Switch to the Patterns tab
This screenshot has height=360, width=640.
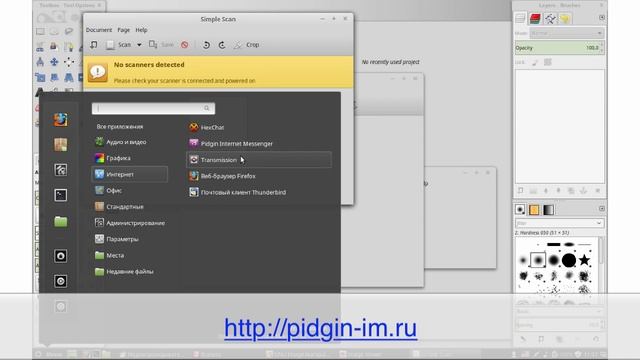[534, 209]
